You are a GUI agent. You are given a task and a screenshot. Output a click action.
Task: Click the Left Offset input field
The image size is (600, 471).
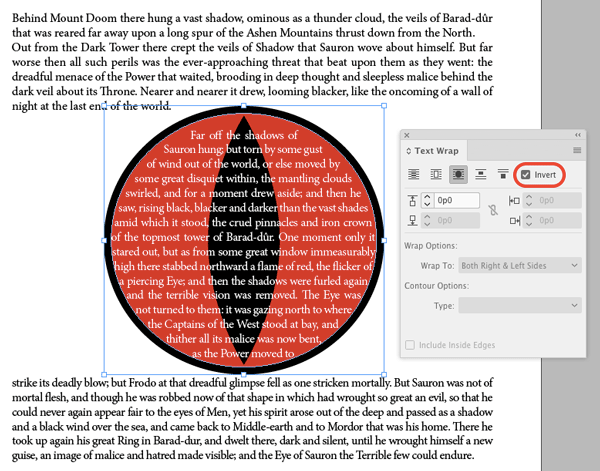tap(558, 200)
